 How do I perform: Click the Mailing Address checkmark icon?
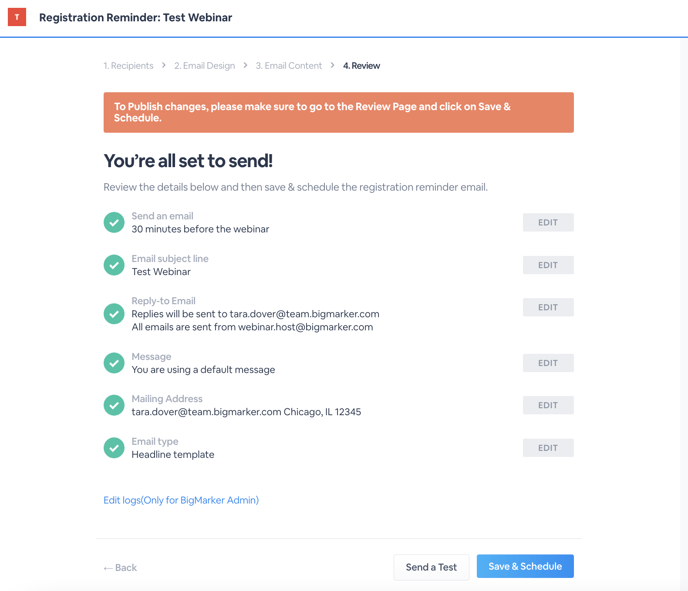tap(114, 405)
